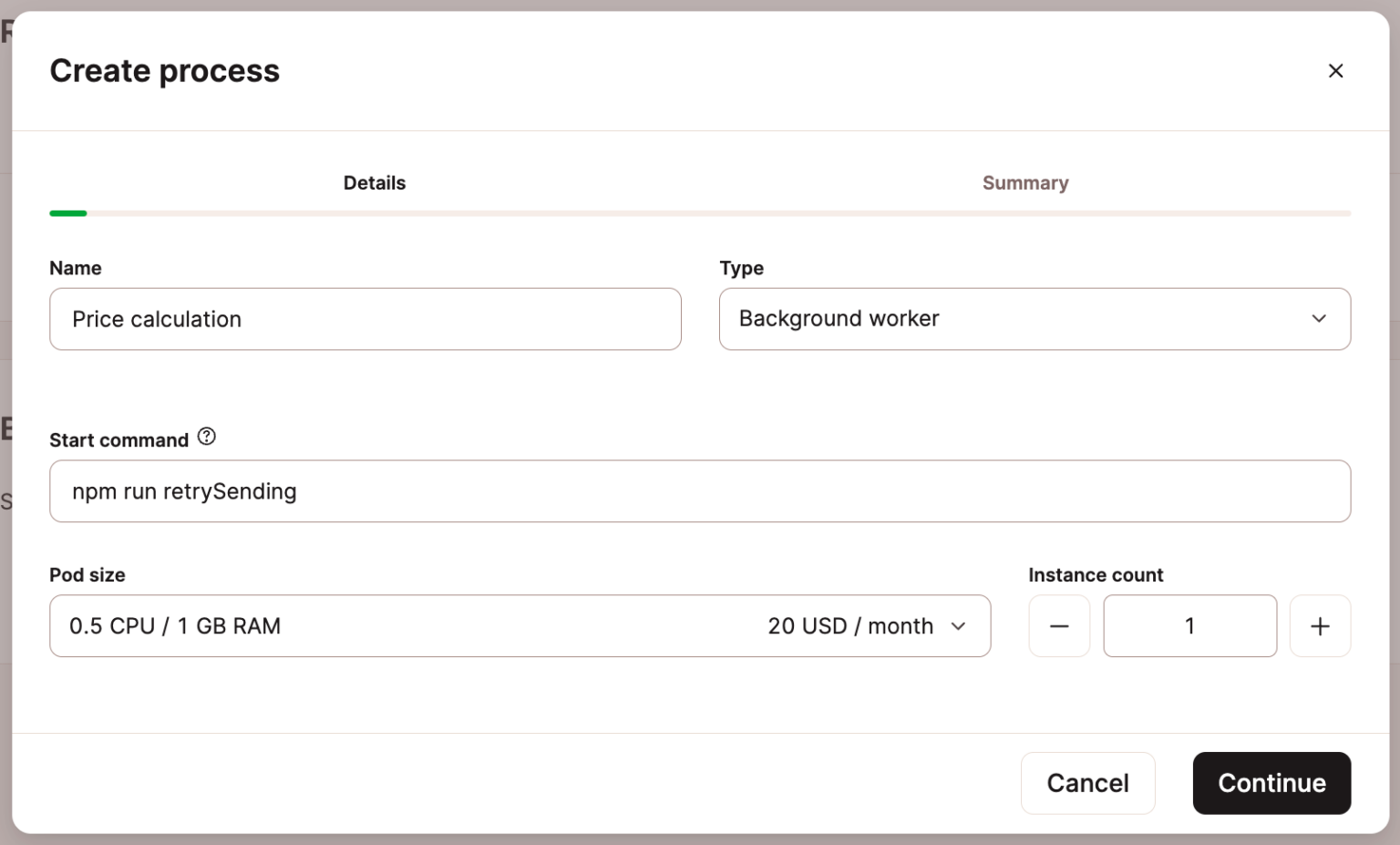Image resolution: width=1400 pixels, height=845 pixels.
Task: Click the close X on Create process dialog
Action: pyautogui.click(x=1335, y=70)
